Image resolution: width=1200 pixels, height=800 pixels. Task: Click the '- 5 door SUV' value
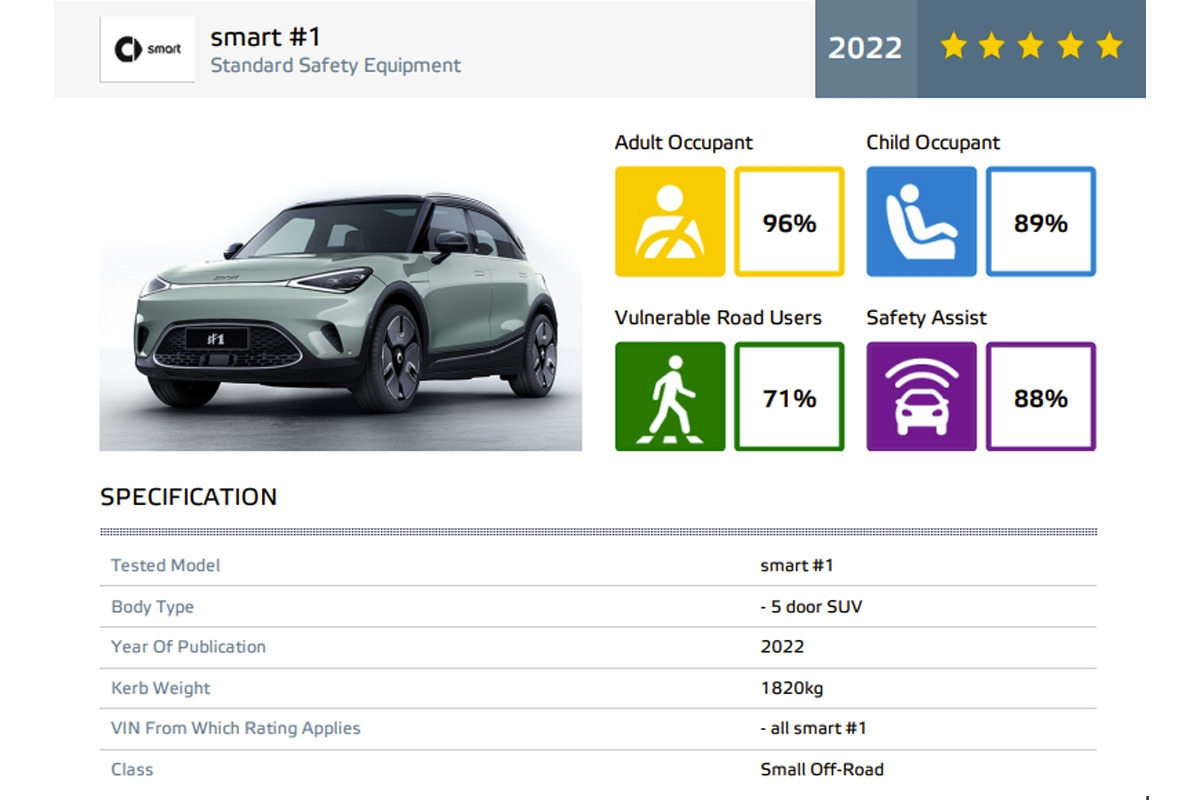click(811, 607)
